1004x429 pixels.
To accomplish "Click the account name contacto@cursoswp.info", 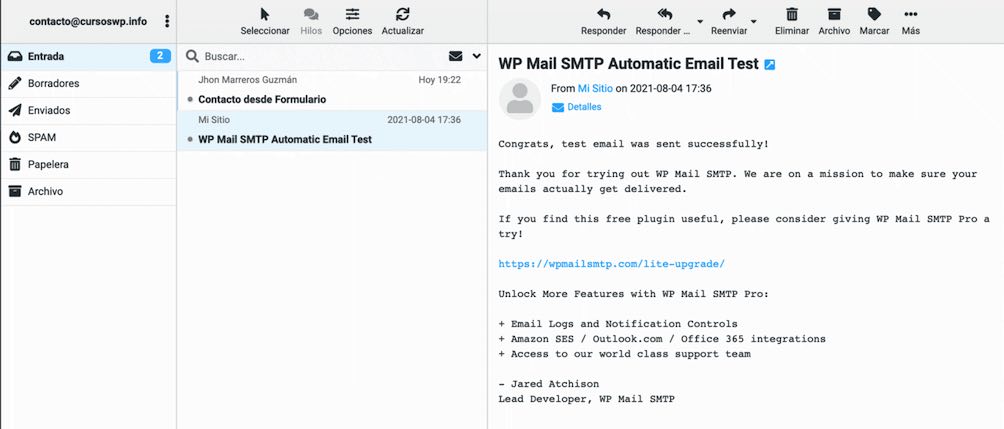I will click(88, 21).
